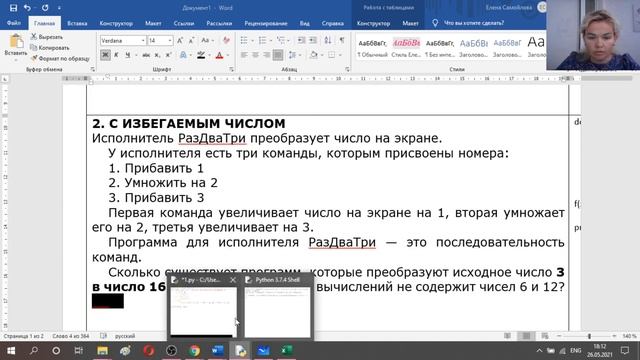Open Excel from the taskbar

click(x=286, y=351)
